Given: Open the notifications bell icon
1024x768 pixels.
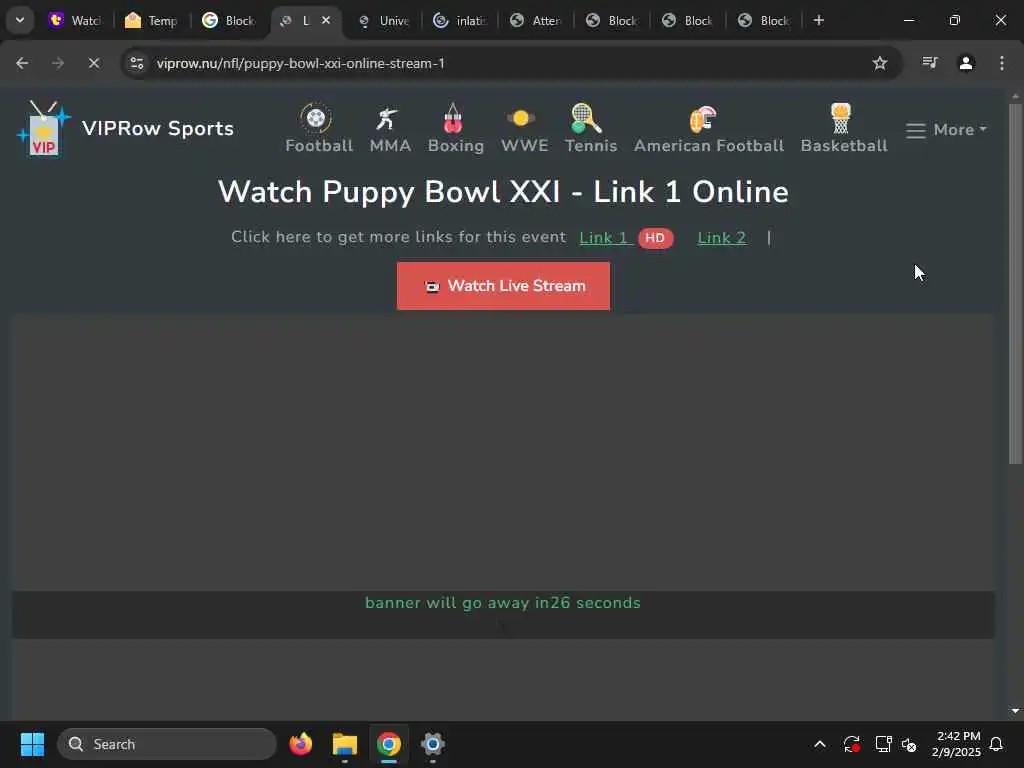Looking at the screenshot, I should click(997, 744).
